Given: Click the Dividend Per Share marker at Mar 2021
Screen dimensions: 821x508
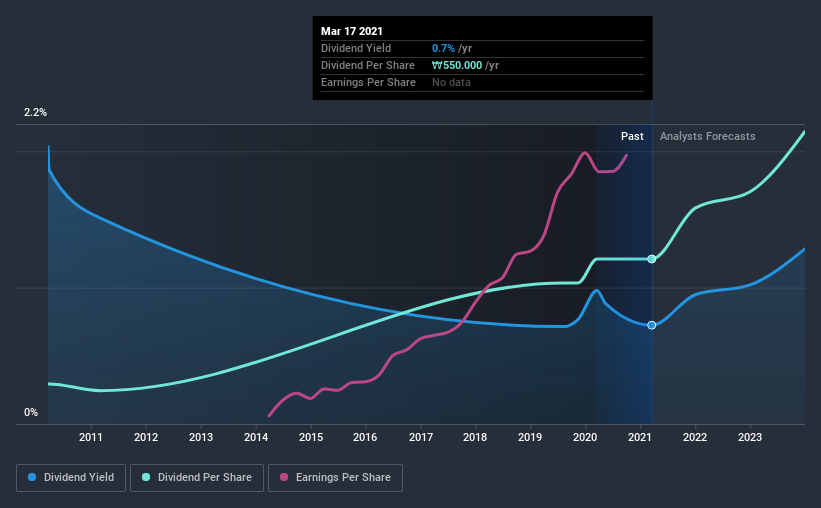Looking at the screenshot, I should click(x=651, y=259).
